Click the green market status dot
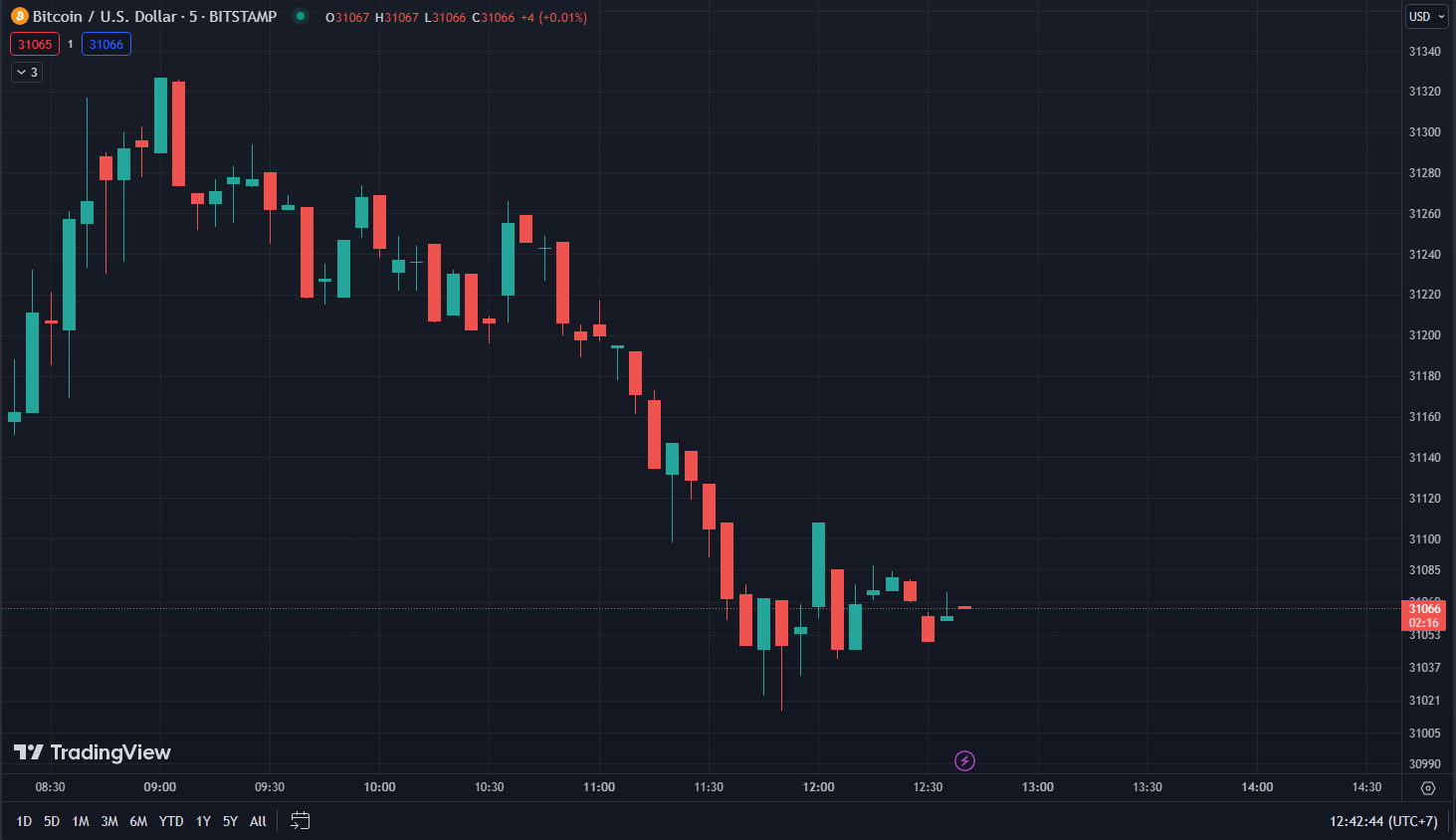Image resolution: width=1456 pixels, height=840 pixels. (x=300, y=16)
